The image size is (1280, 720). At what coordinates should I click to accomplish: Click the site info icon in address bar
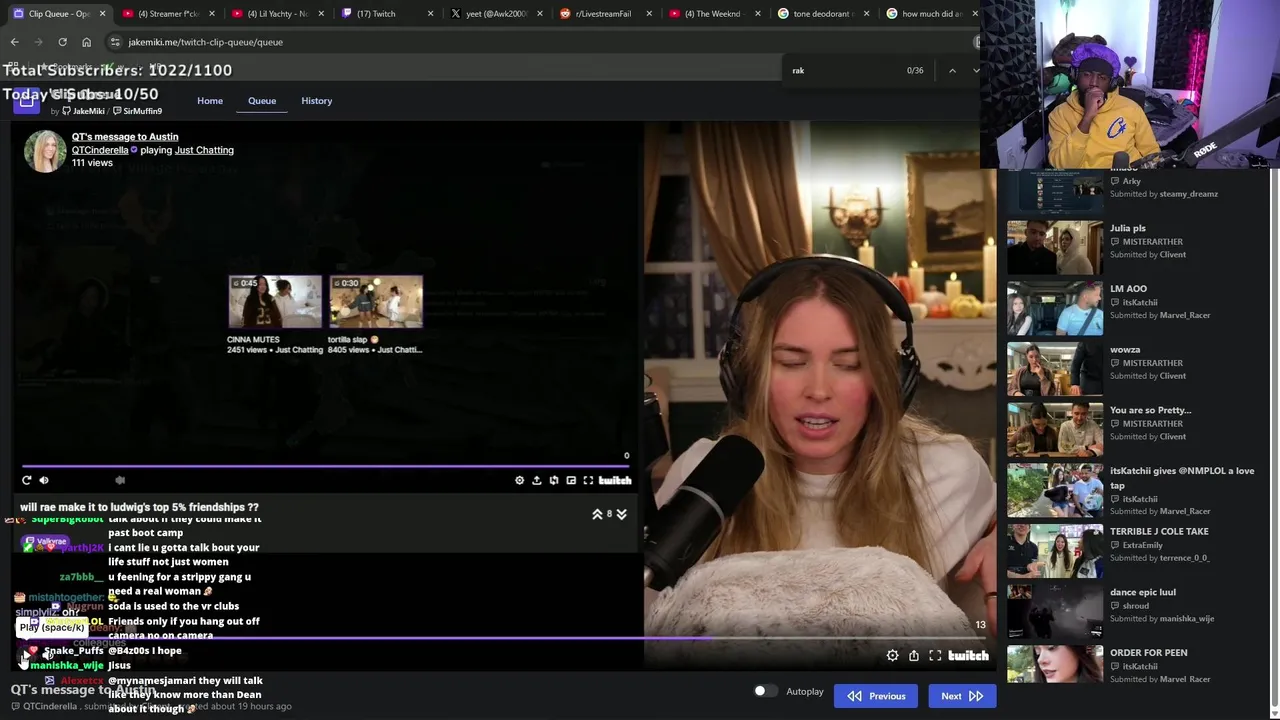click(115, 42)
